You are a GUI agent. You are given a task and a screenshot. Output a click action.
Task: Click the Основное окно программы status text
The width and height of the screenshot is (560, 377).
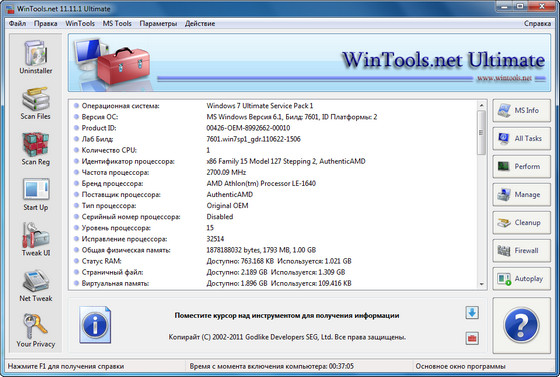pyautogui.click(x=460, y=366)
